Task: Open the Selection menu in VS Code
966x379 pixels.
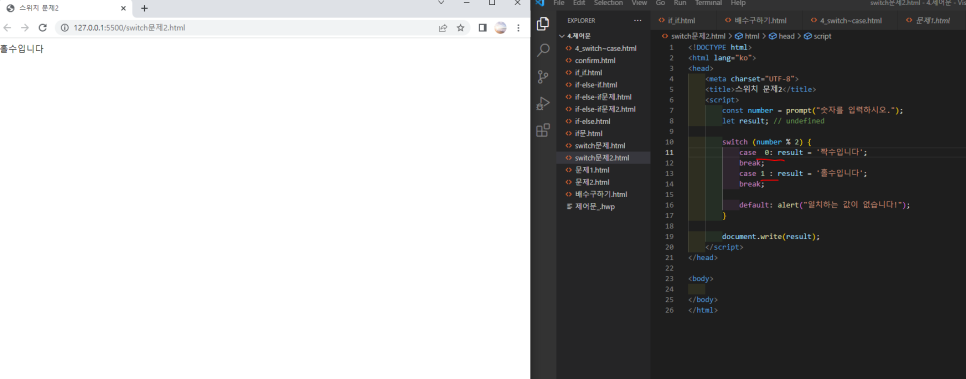Action: (608, 3)
